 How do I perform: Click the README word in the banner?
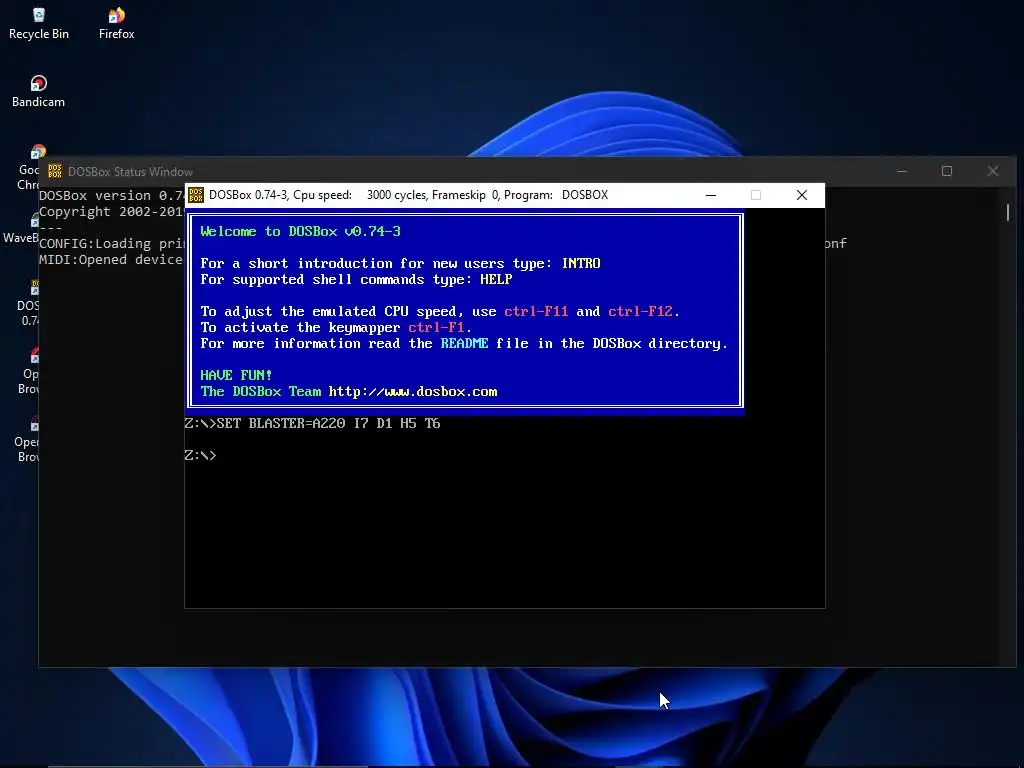(x=464, y=344)
